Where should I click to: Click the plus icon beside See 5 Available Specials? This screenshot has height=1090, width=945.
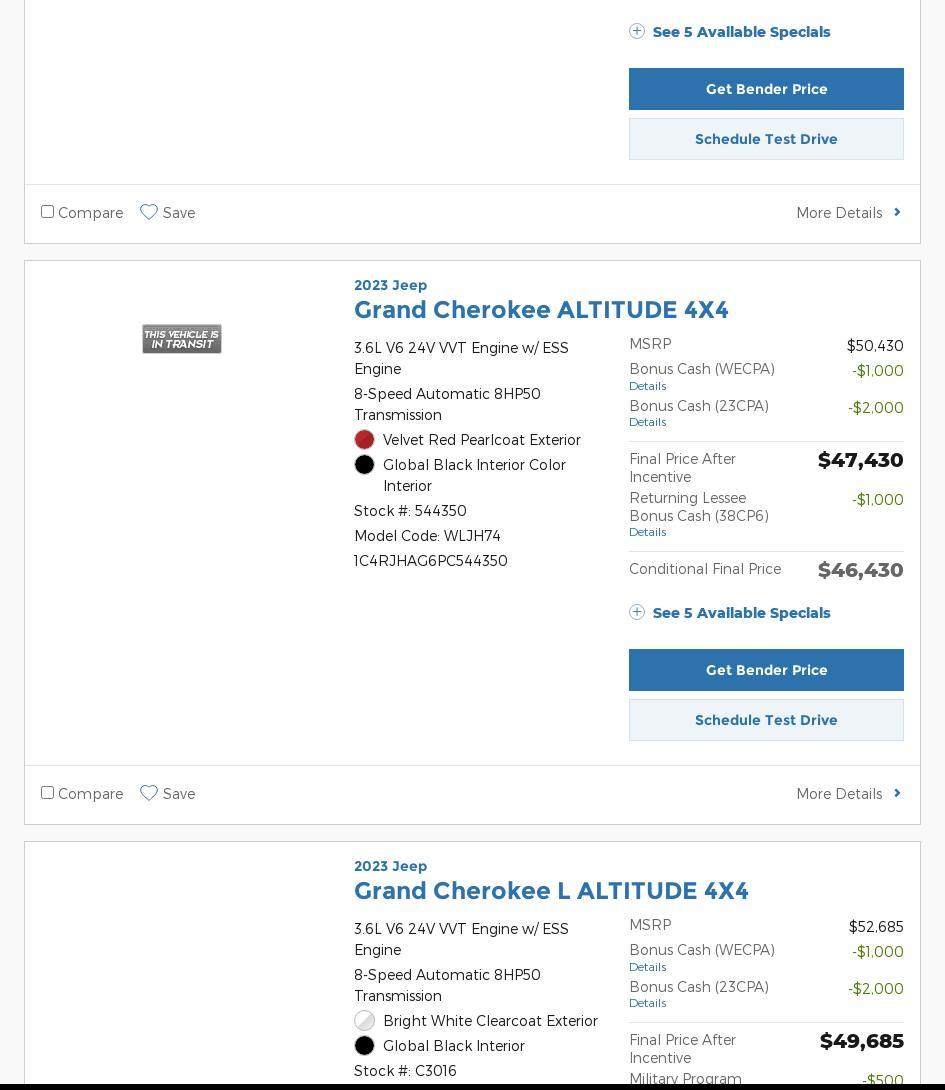[637, 612]
